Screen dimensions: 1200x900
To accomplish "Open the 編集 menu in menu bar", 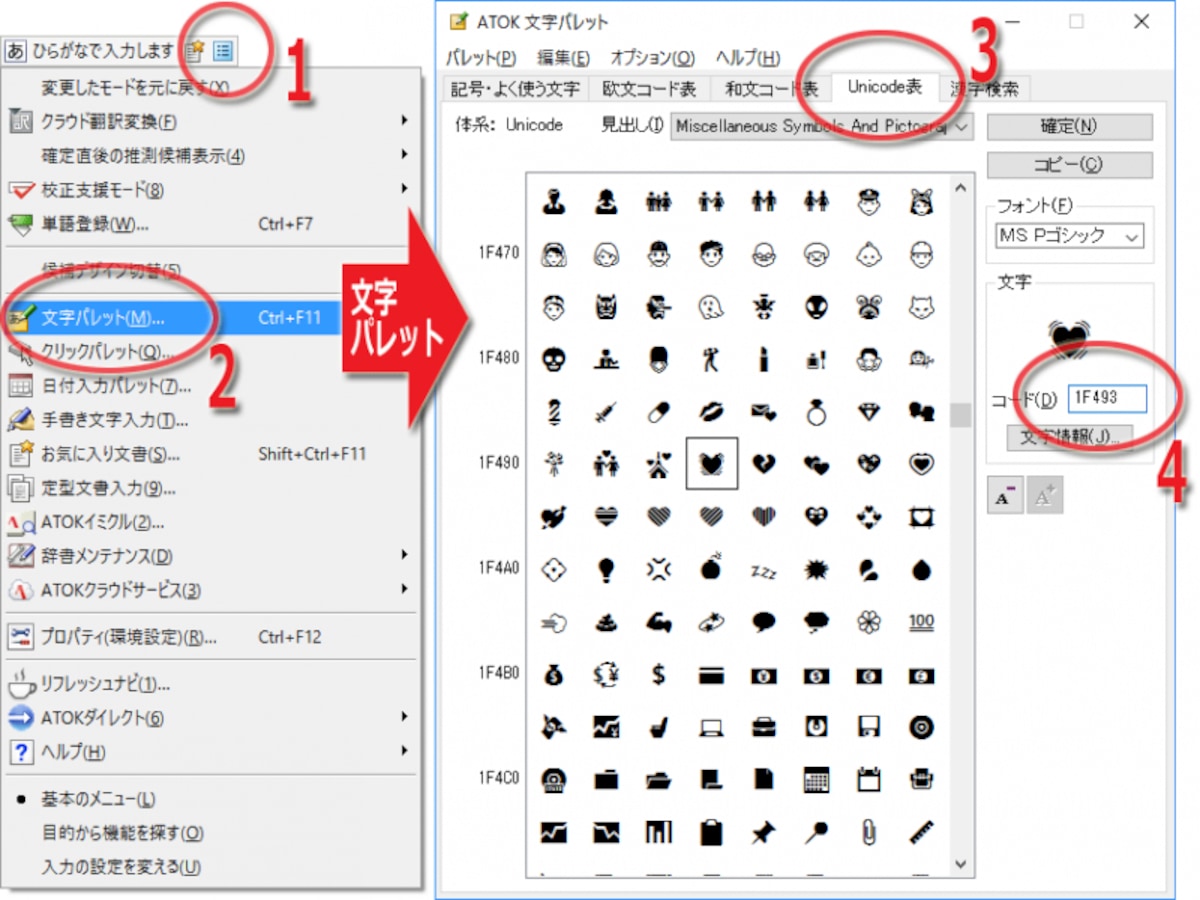I will point(563,58).
